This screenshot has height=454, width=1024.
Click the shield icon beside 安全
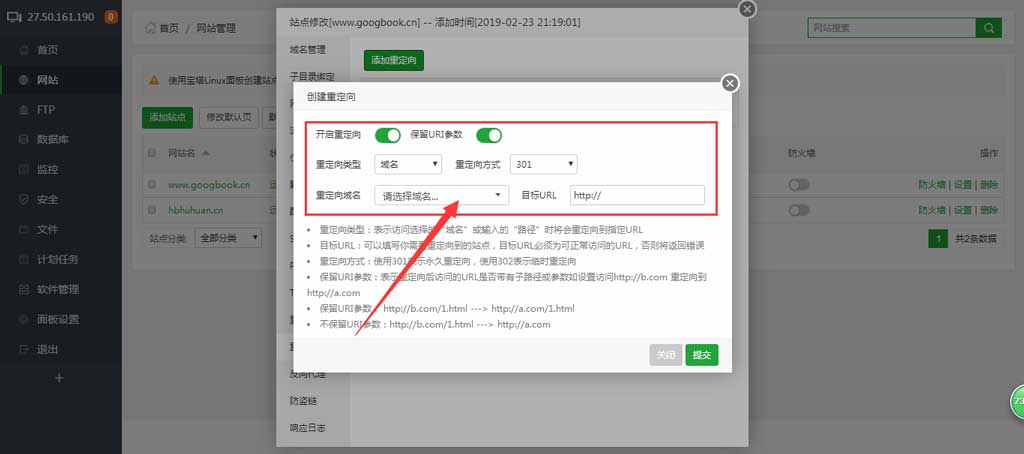click(24, 199)
